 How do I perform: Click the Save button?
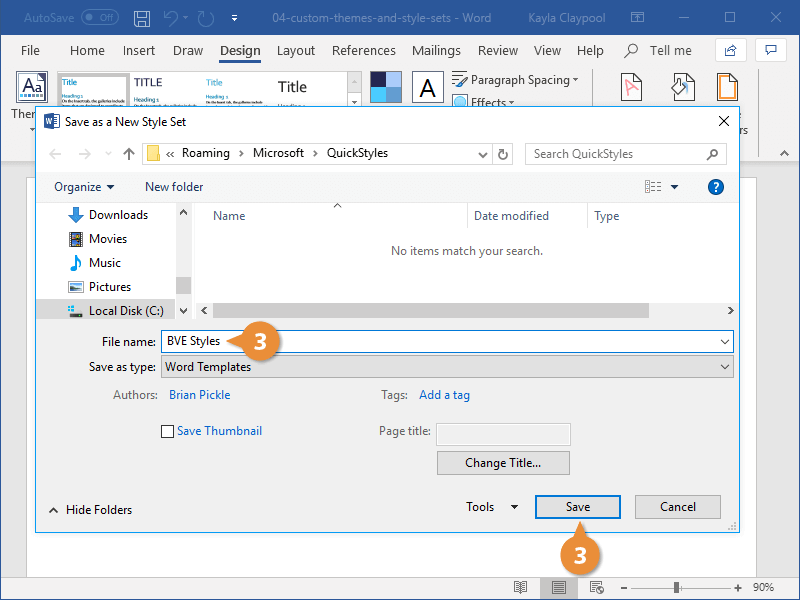coord(578,506)
